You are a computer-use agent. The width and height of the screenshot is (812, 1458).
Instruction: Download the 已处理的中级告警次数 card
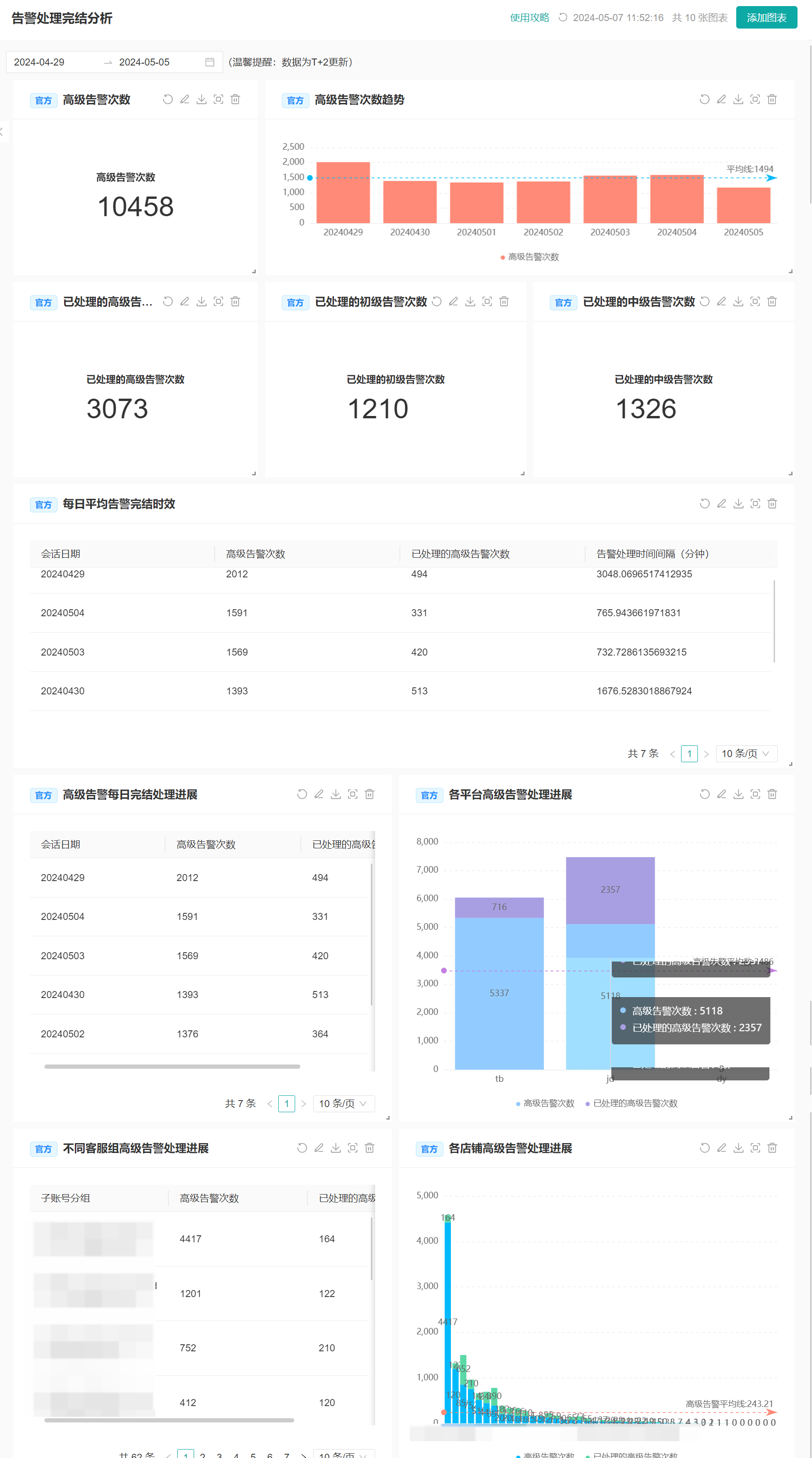pyautogui.click(x=739, y=302)
